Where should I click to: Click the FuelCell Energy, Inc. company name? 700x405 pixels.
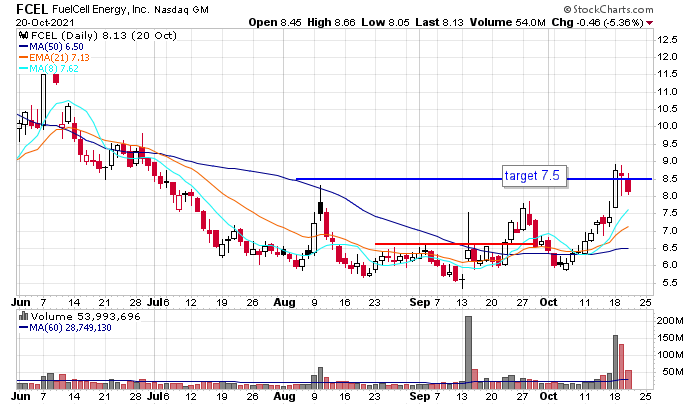pos(100,9)
